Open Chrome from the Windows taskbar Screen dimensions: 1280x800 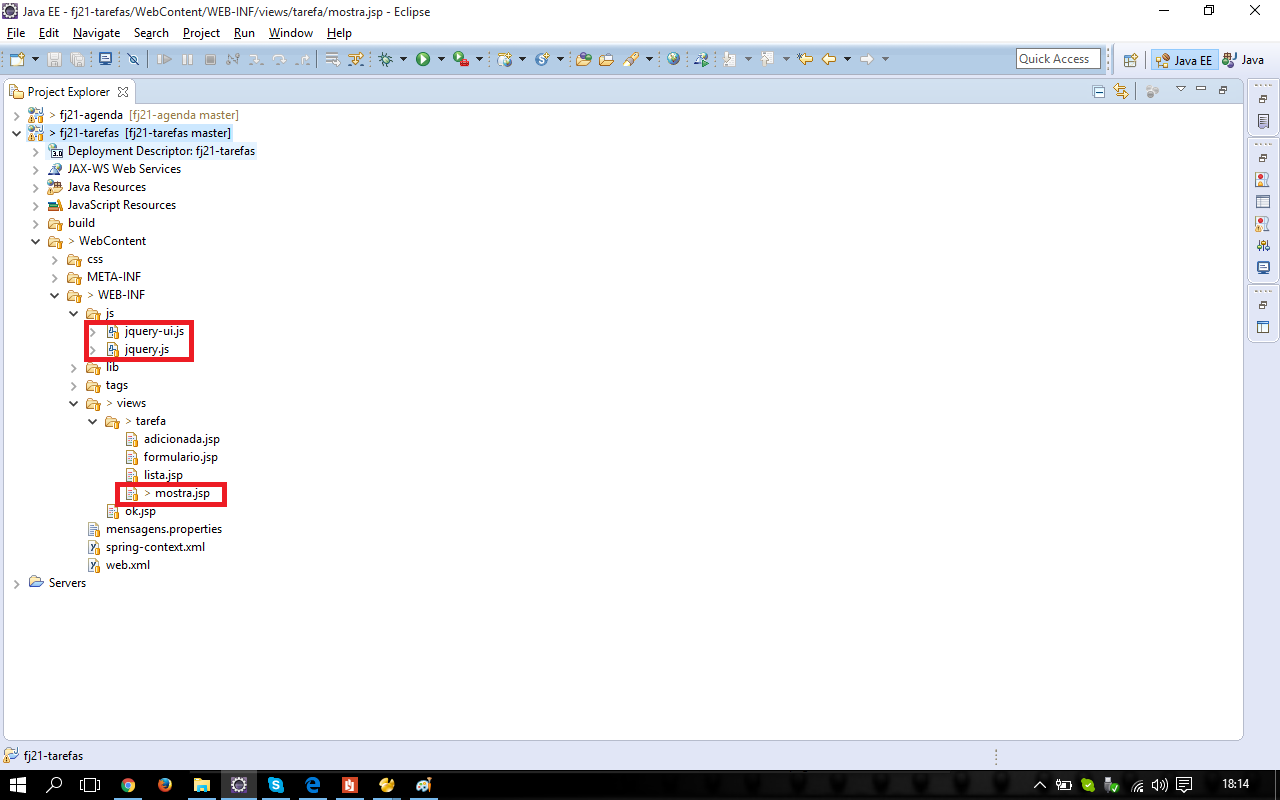pos(128,785)
